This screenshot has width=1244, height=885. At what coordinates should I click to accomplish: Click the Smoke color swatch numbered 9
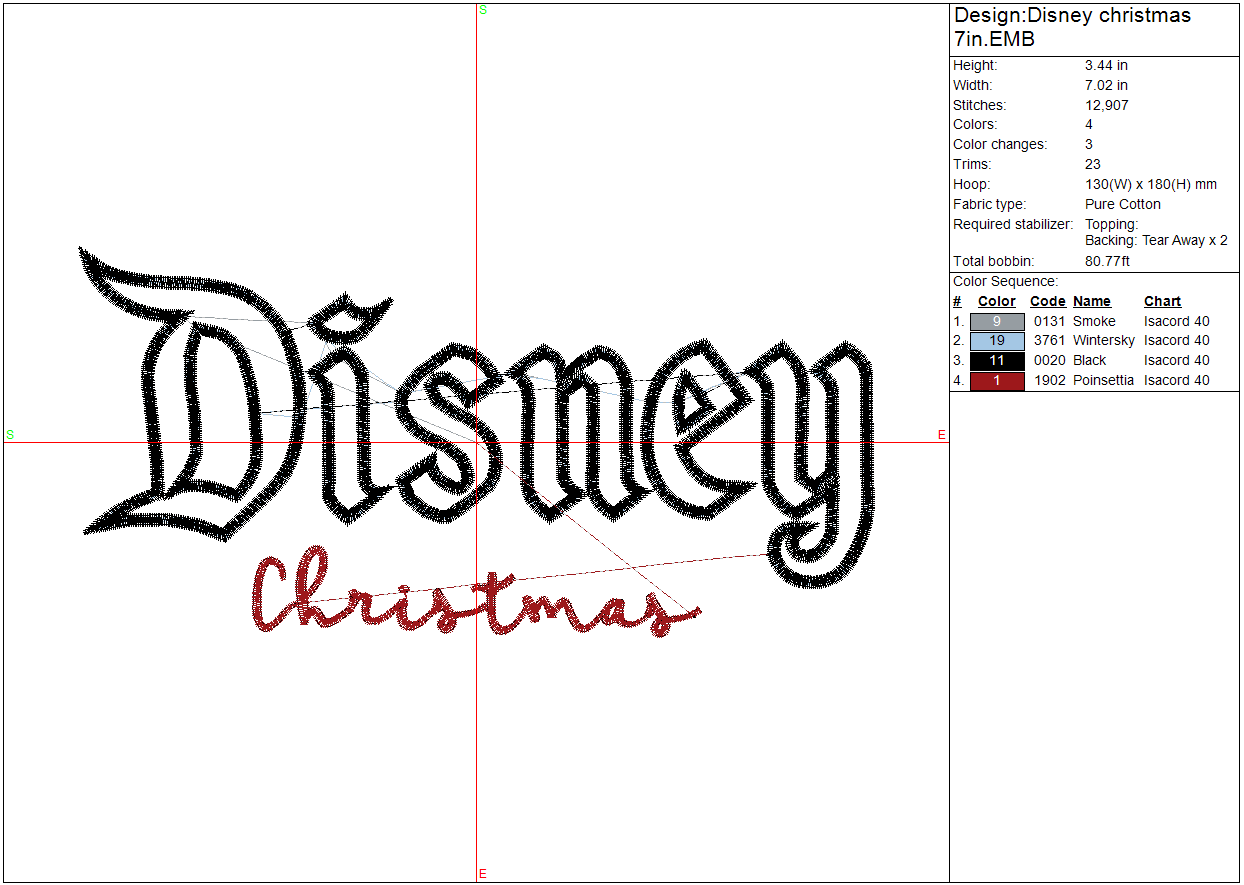point(996,322)
